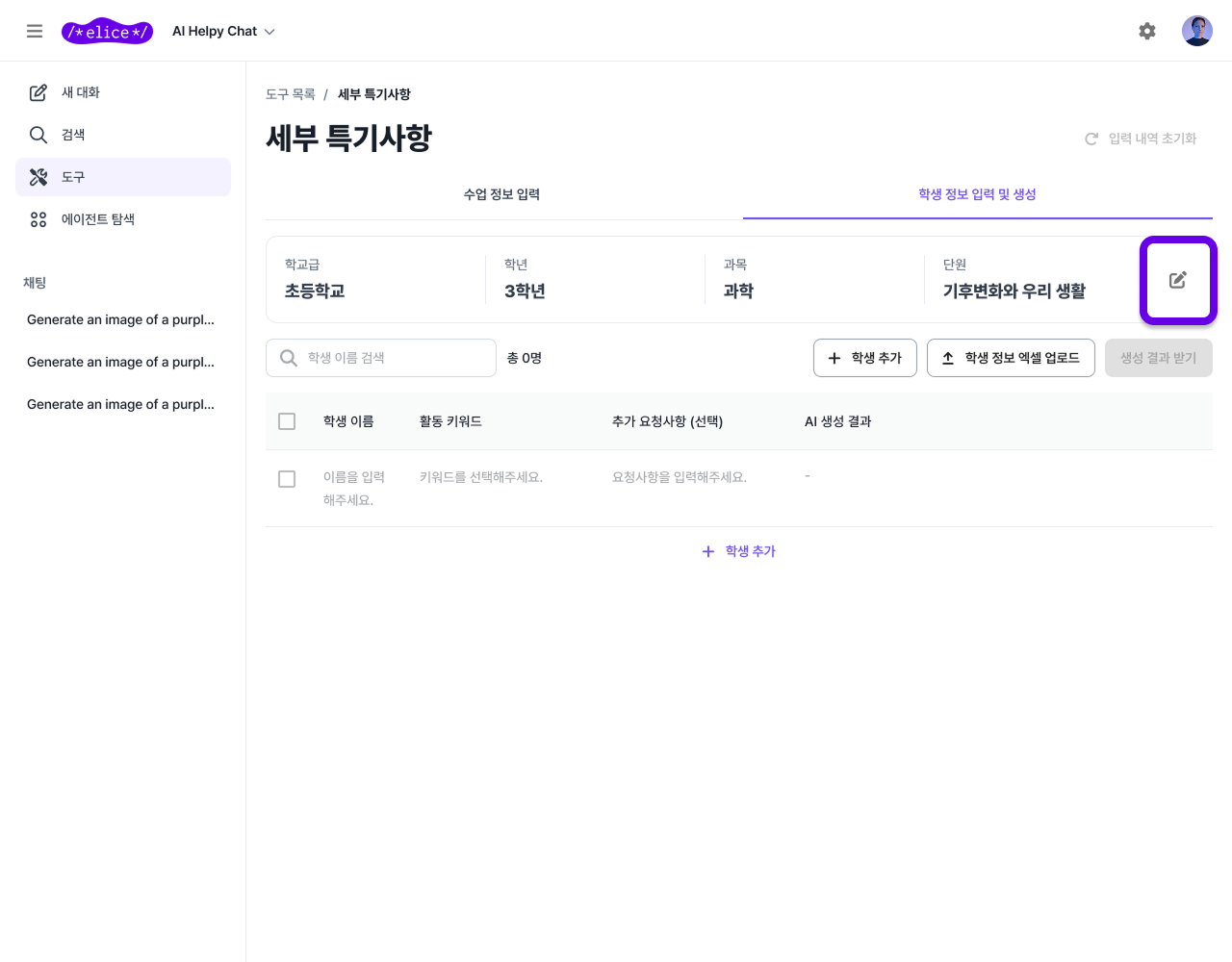Click the purple 학생 추가 link below the table

point(739,551)
